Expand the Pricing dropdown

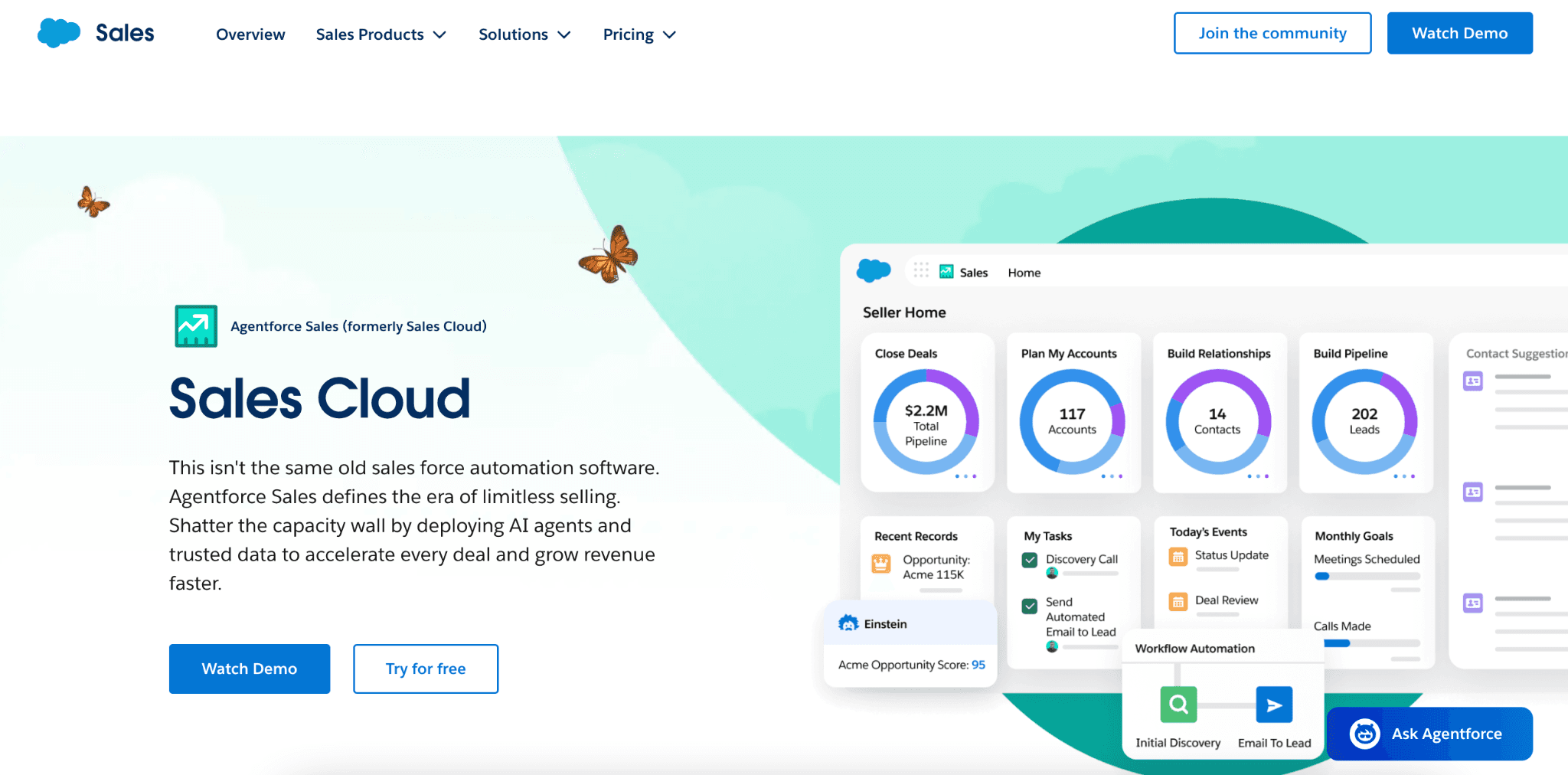(639, 34)
